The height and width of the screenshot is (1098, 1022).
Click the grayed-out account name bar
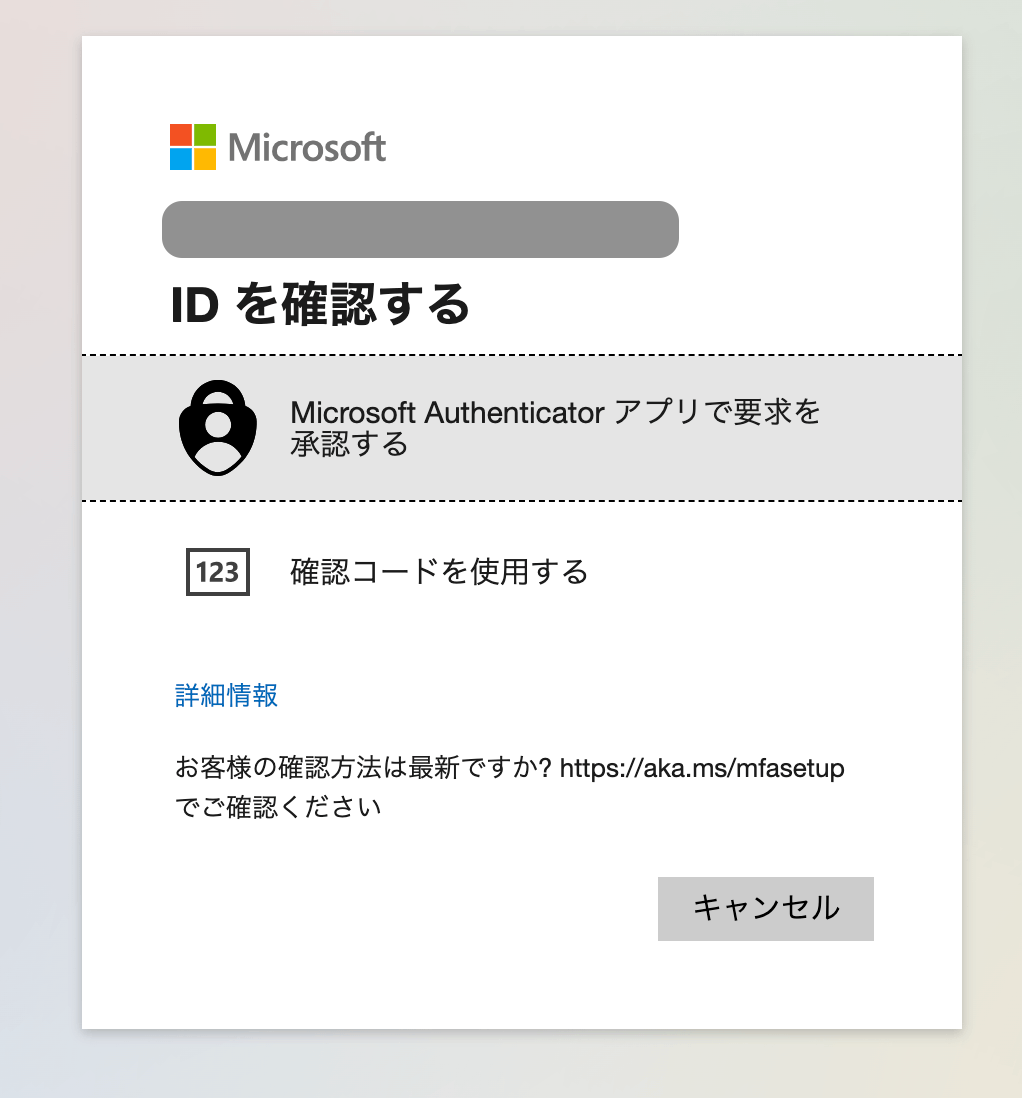420,229
